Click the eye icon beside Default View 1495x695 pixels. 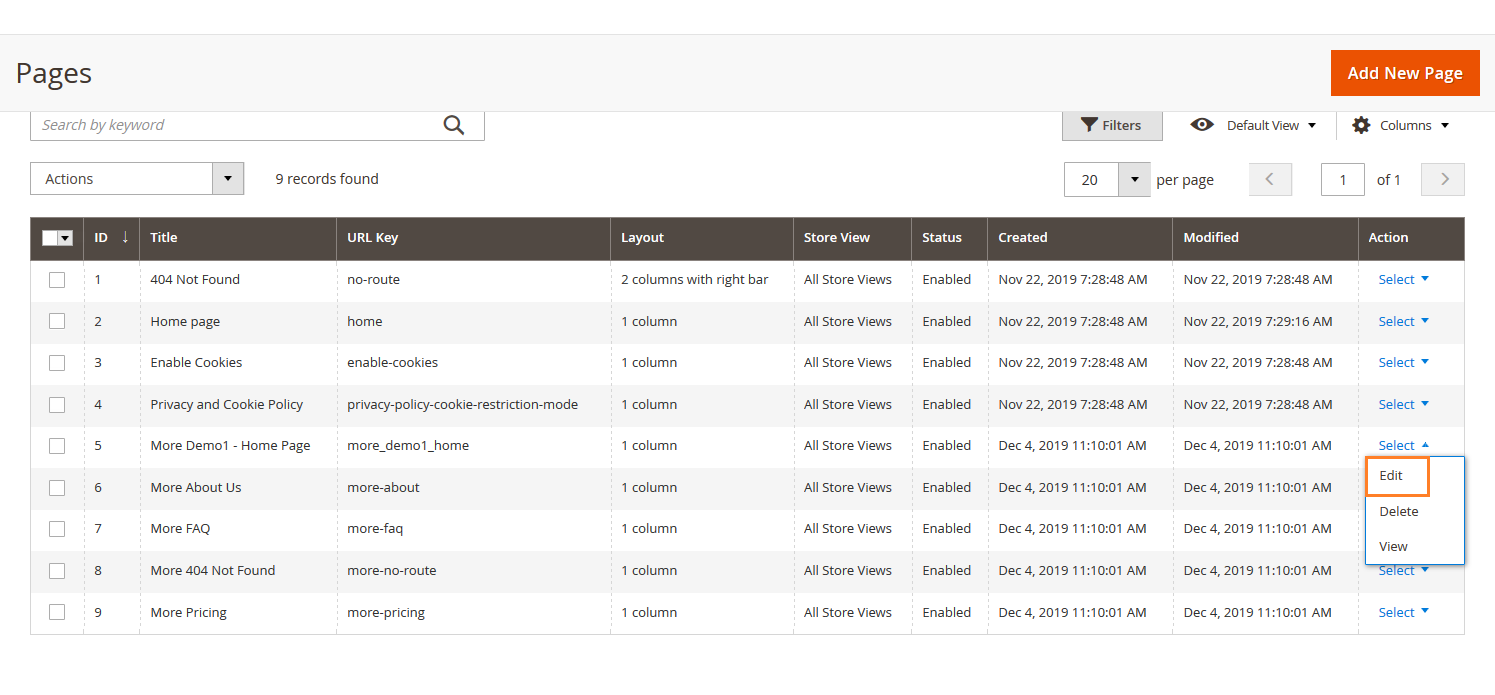1202,125
